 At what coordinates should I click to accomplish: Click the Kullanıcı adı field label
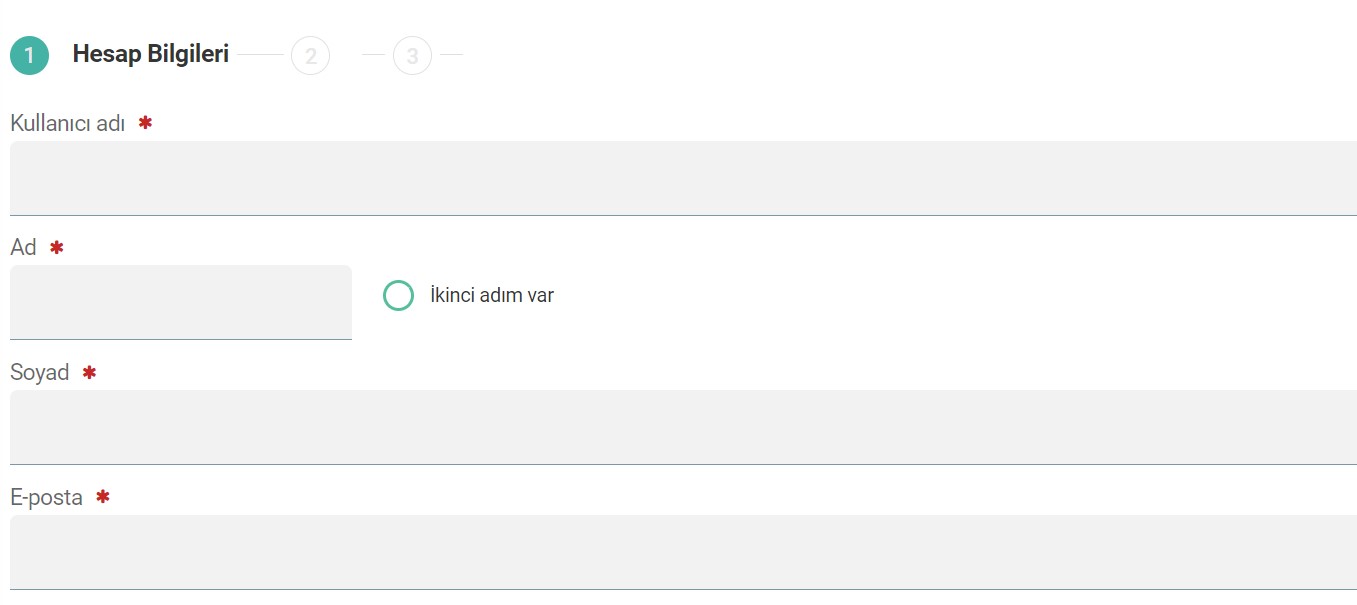67,123
